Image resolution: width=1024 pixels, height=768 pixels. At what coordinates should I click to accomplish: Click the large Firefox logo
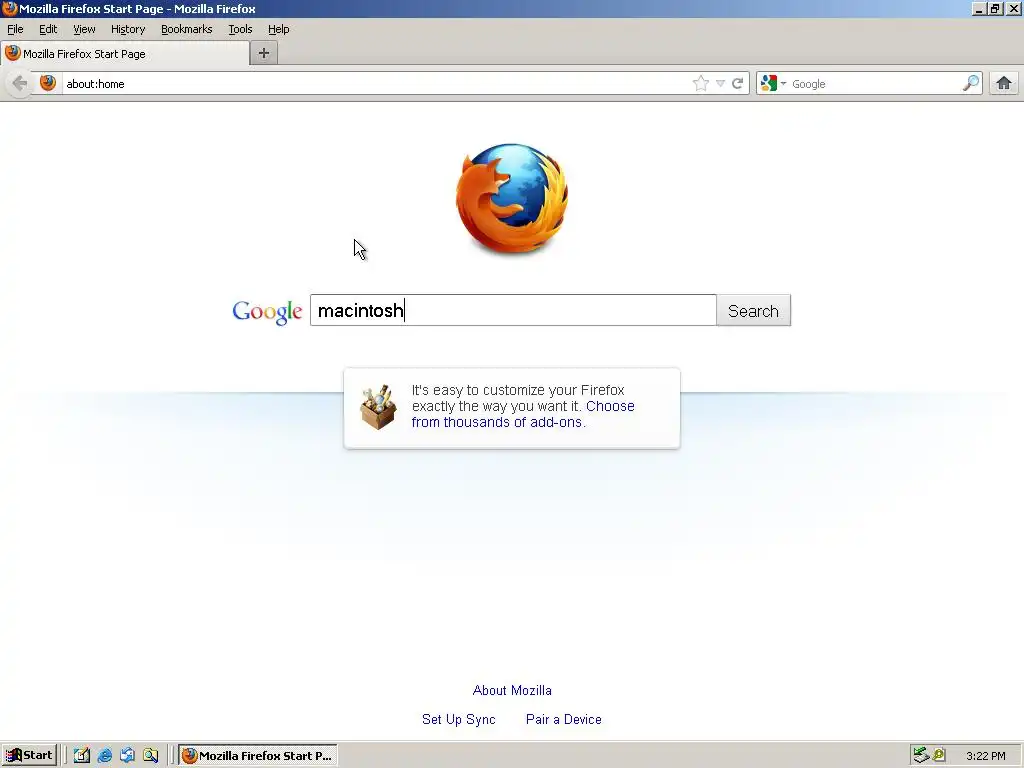coord(512,199)
